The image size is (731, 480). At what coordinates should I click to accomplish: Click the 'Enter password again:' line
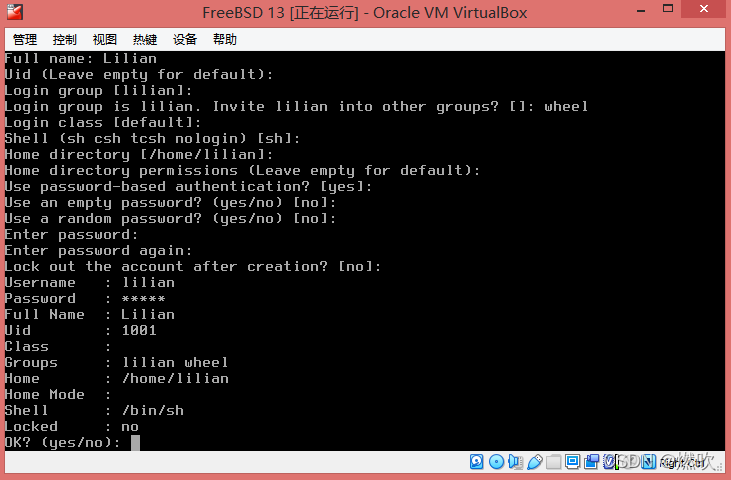pyautogui.click(x=98, y=250)
